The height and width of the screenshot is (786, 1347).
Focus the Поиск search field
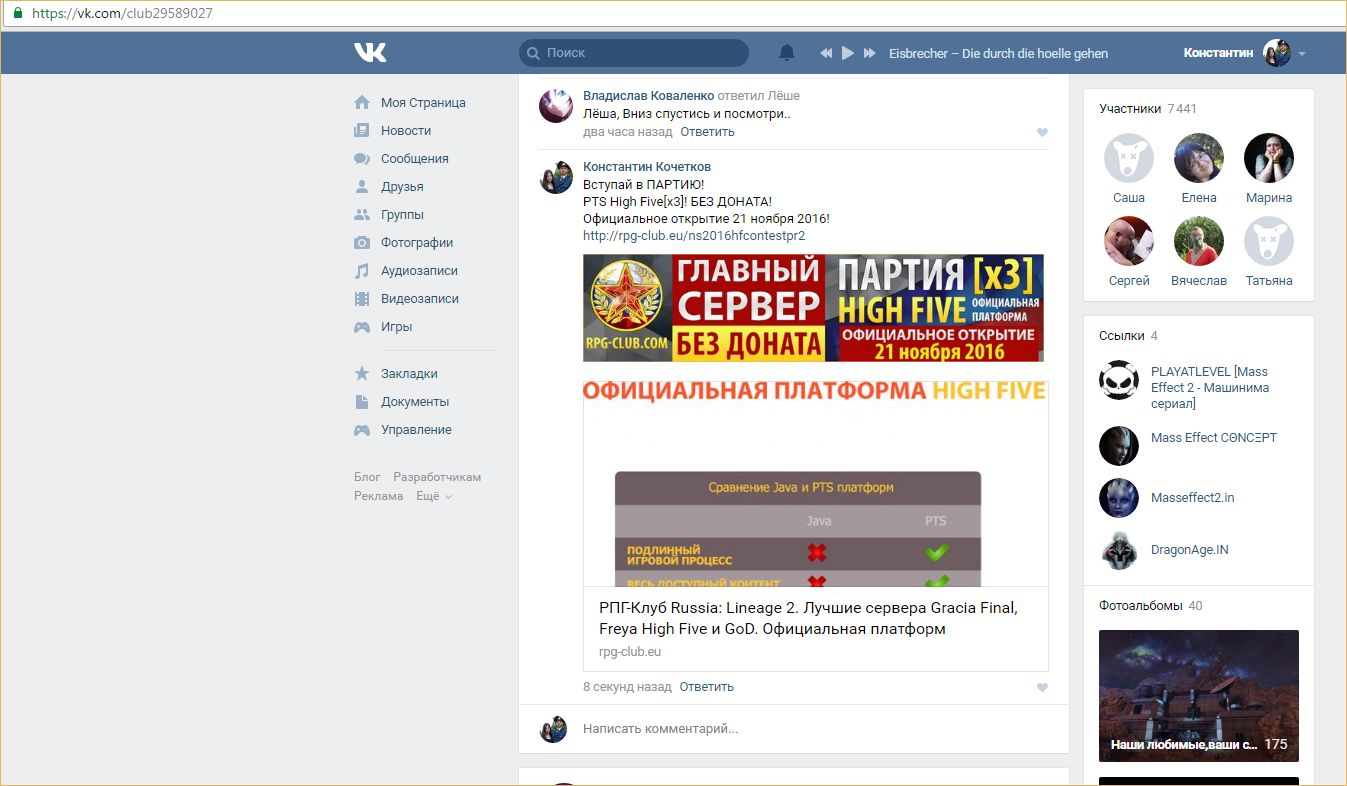coord(634,53)
